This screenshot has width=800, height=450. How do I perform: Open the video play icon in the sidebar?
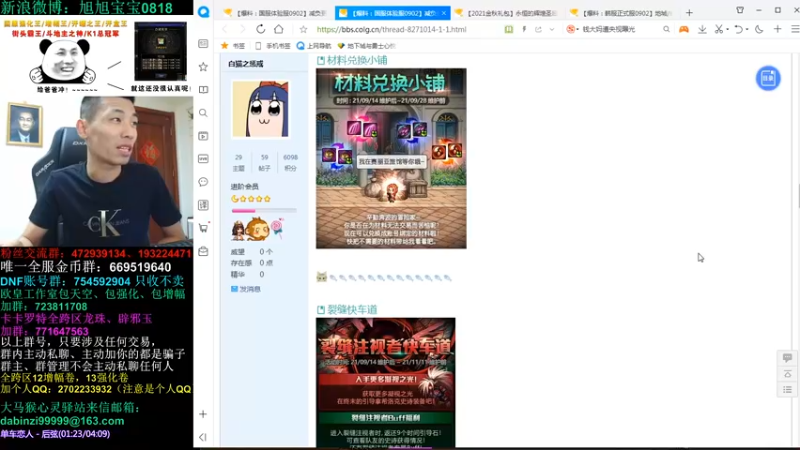click(x=203, y=136)
